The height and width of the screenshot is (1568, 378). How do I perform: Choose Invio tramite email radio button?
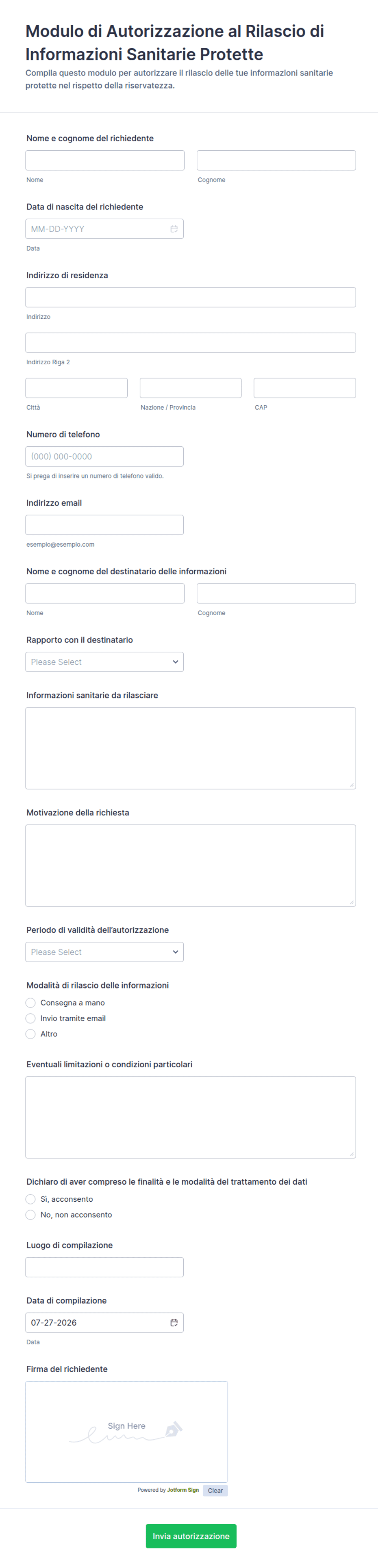tap(30, 1019)
